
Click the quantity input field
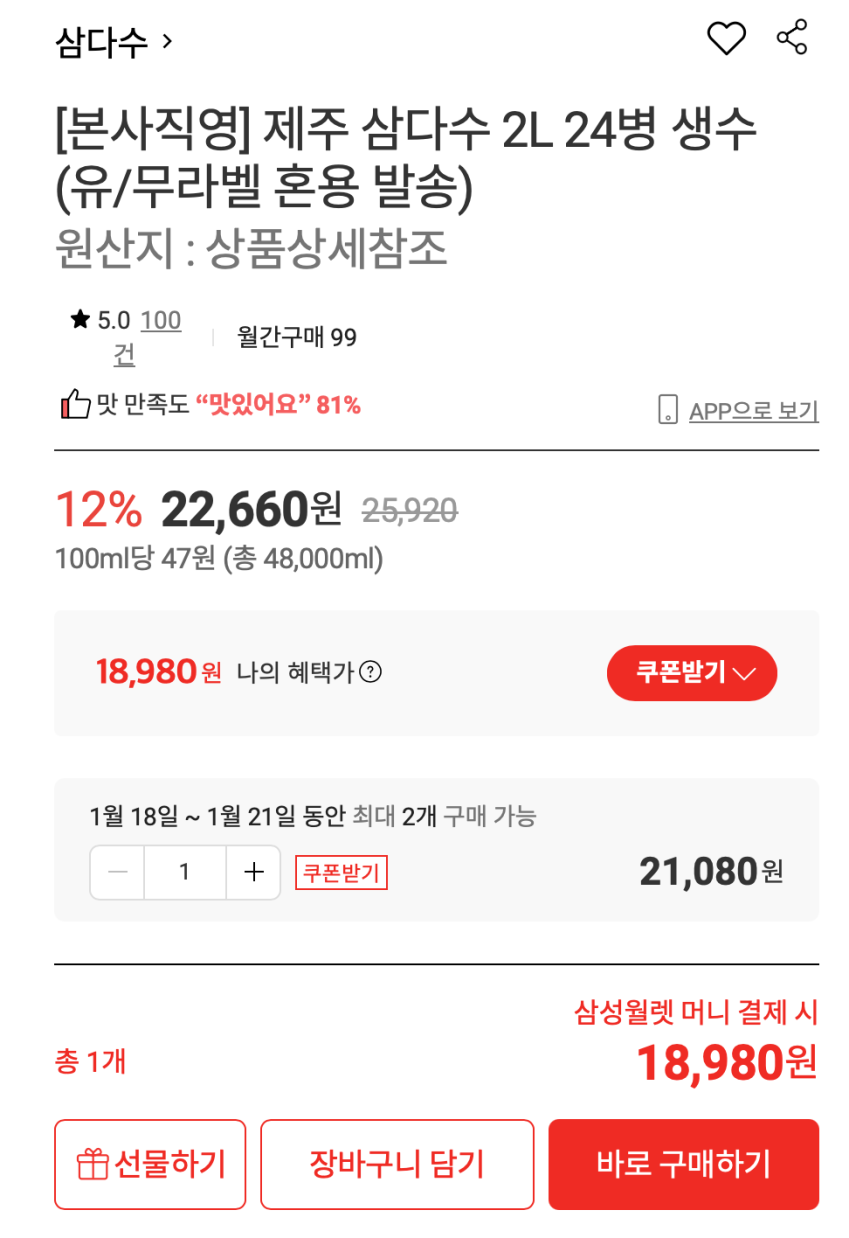185,872
